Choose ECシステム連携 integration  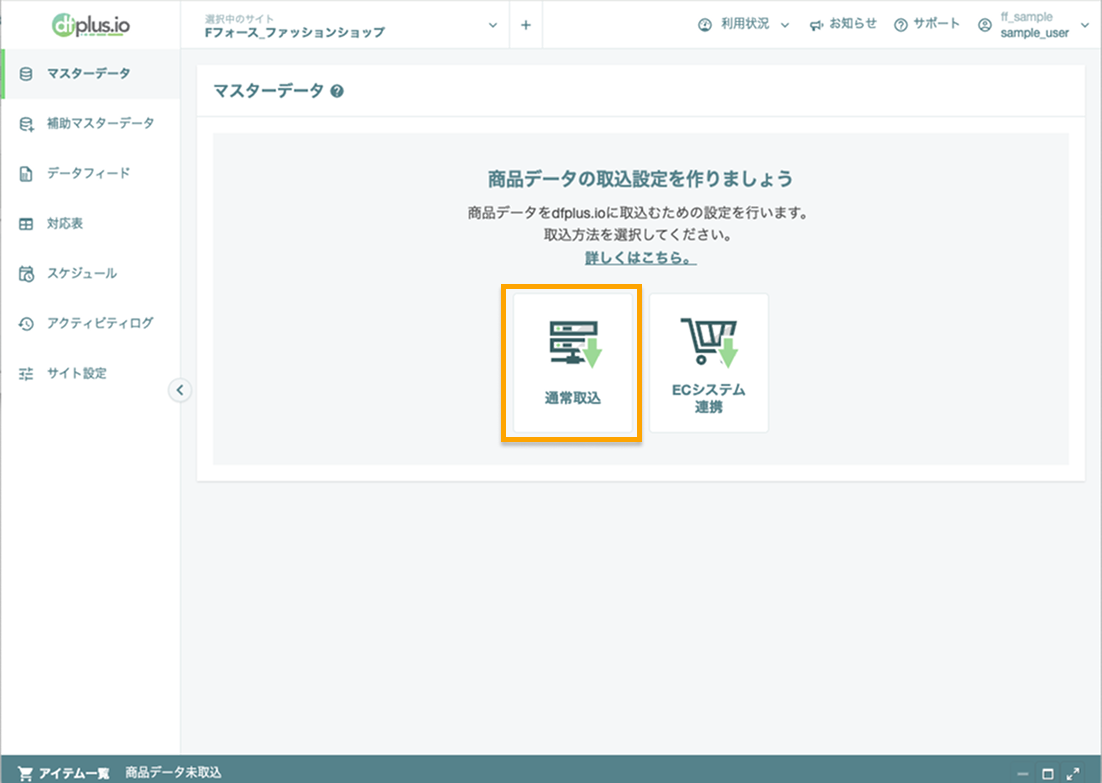tap(708, 363)
